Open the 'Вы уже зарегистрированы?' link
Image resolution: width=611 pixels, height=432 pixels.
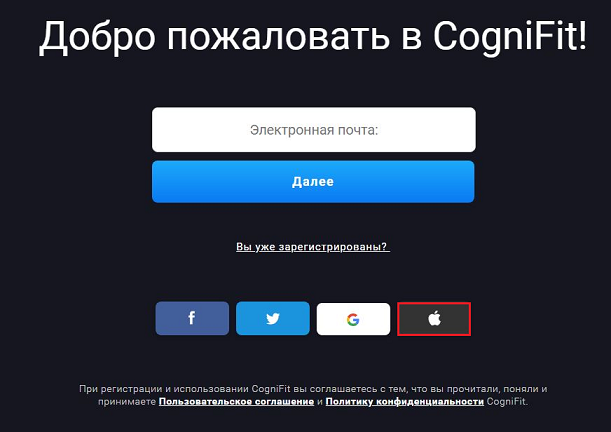point(313,247)
